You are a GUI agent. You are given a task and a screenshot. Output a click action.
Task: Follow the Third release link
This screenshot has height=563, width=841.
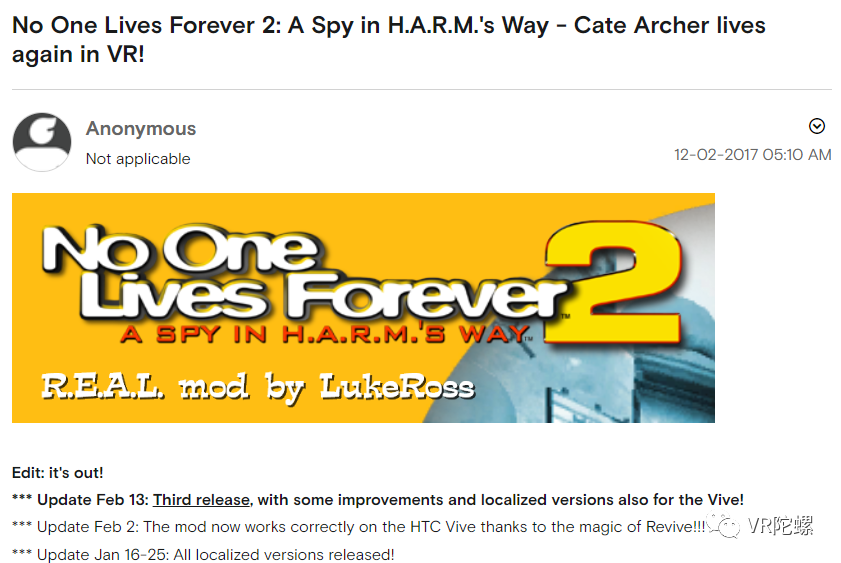(x=201, y=500)
